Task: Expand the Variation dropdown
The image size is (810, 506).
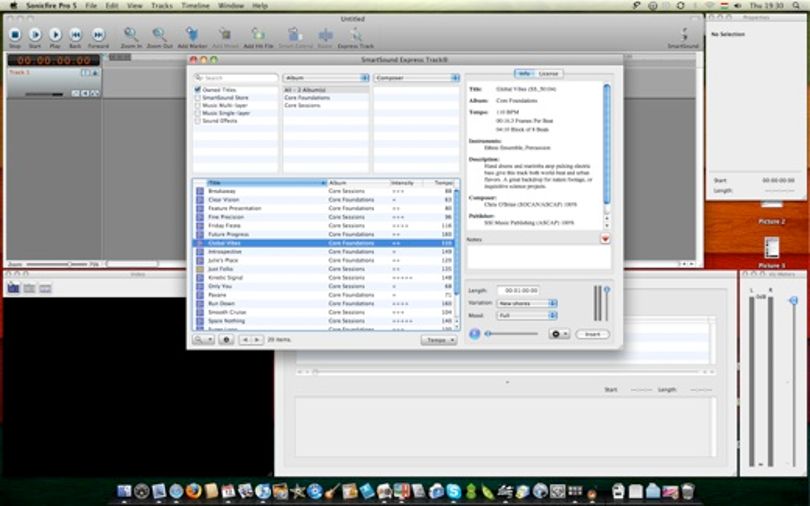Action: pos(527,303)
